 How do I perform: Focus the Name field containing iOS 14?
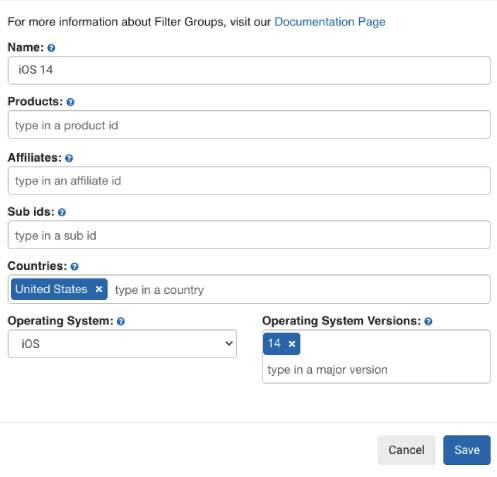(249, 70)
